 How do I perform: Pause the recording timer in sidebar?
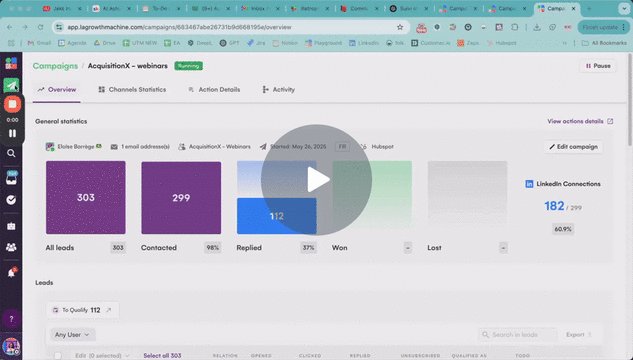12,133
